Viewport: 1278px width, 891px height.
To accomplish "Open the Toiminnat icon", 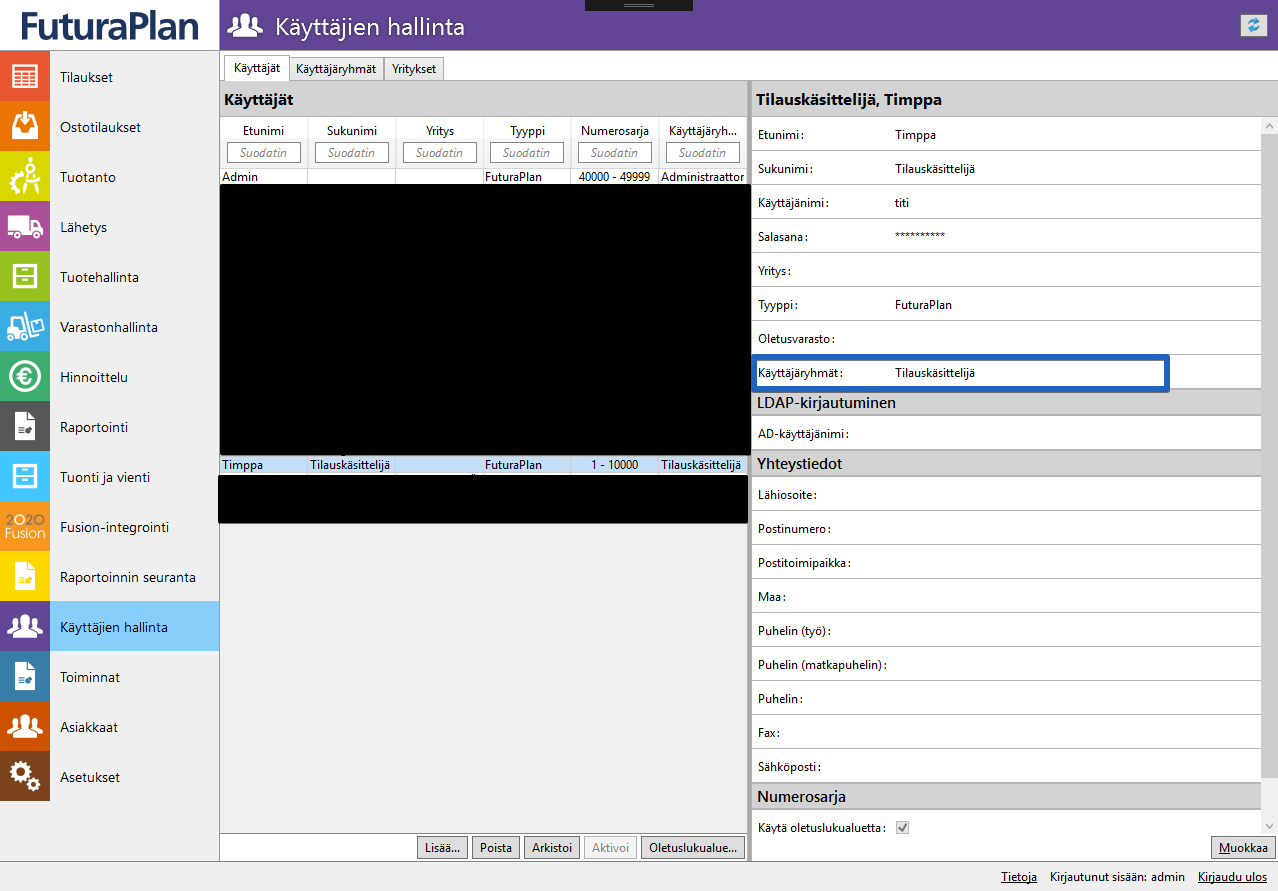I will pyautogui.click(x=25, y=677).
